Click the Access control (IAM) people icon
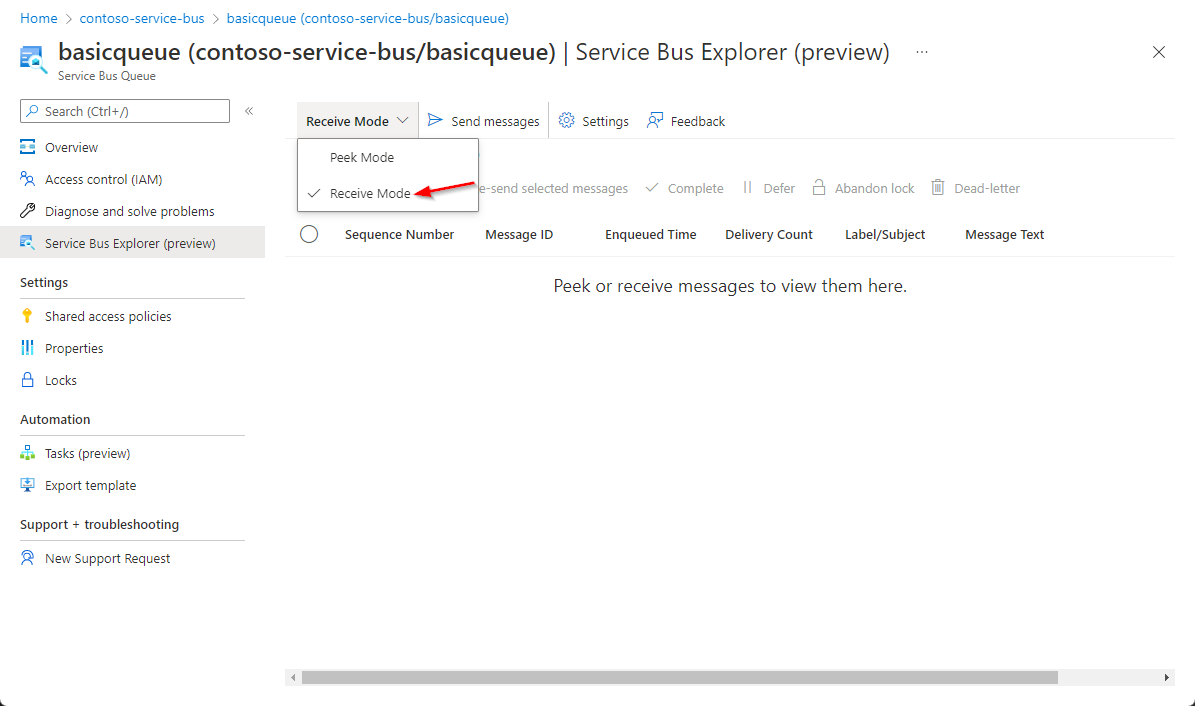Viewport: 1195px width, 706px height. click(27, 178)
